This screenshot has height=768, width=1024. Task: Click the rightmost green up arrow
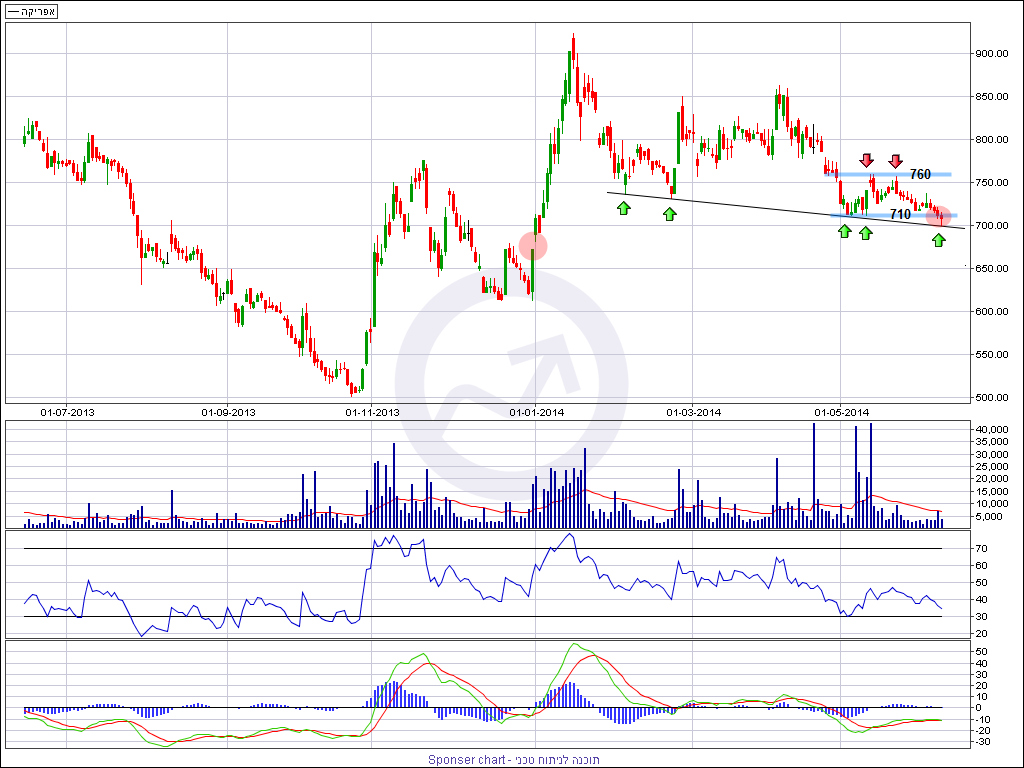point(938,240)
